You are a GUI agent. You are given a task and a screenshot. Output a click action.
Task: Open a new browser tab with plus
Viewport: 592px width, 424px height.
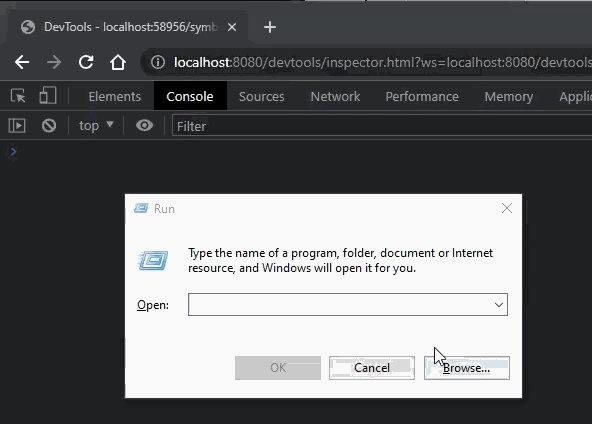click(x=270, y=27)
